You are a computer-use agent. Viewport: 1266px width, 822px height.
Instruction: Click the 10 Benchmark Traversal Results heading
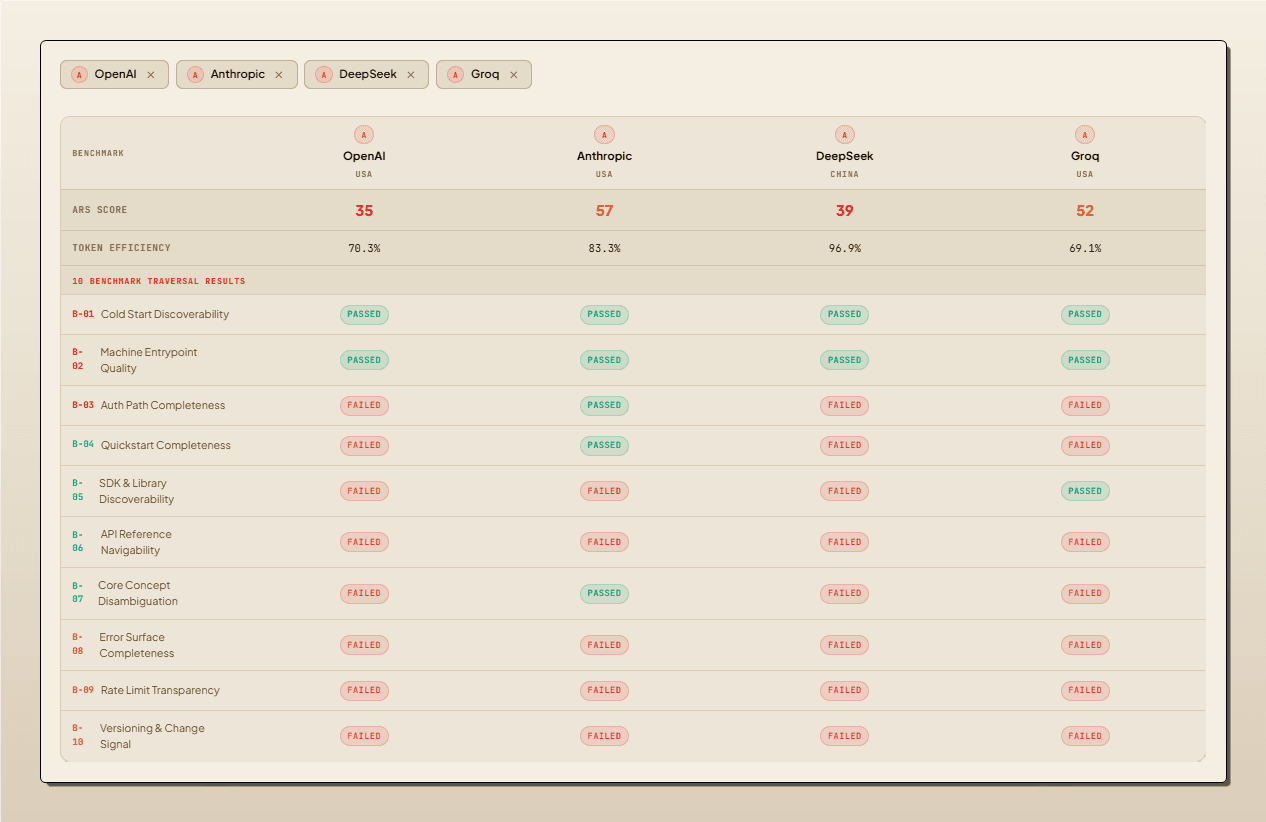pyautogui.click(x=159, y=281)
